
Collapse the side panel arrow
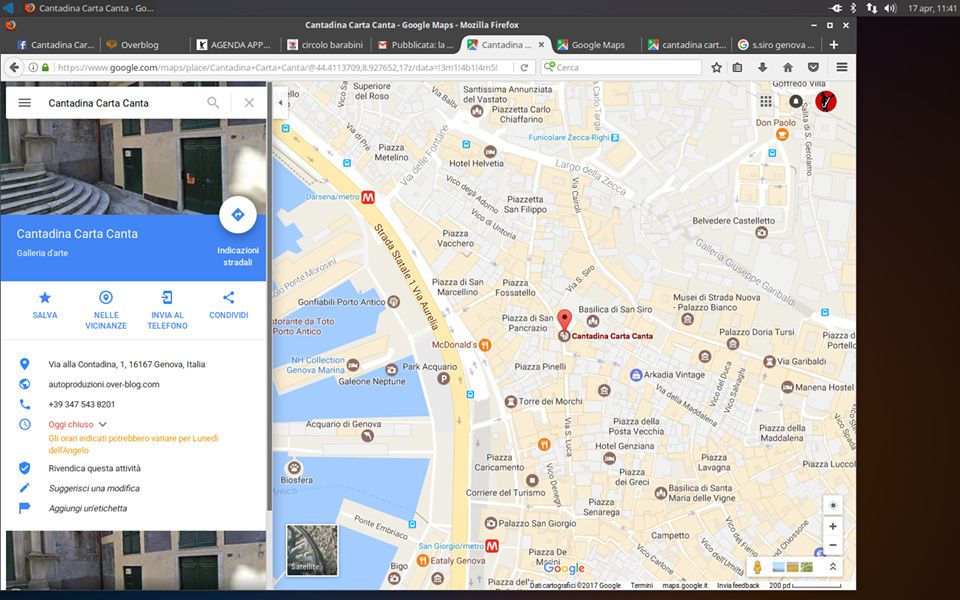[280, 102]
